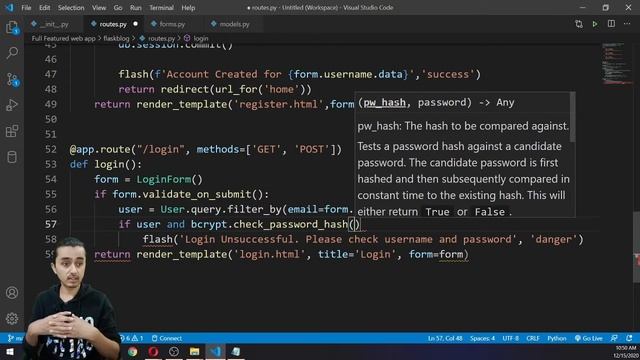Select the routes.py editor tab

pyautogui.click(x=113, y=24)
